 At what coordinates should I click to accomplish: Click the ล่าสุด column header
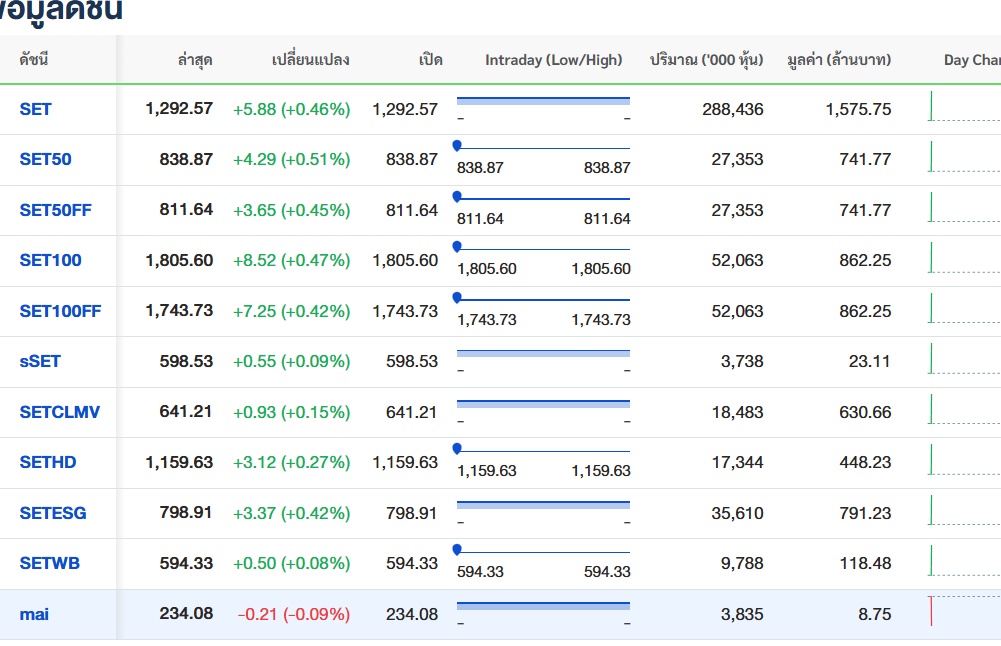[195, 60]
